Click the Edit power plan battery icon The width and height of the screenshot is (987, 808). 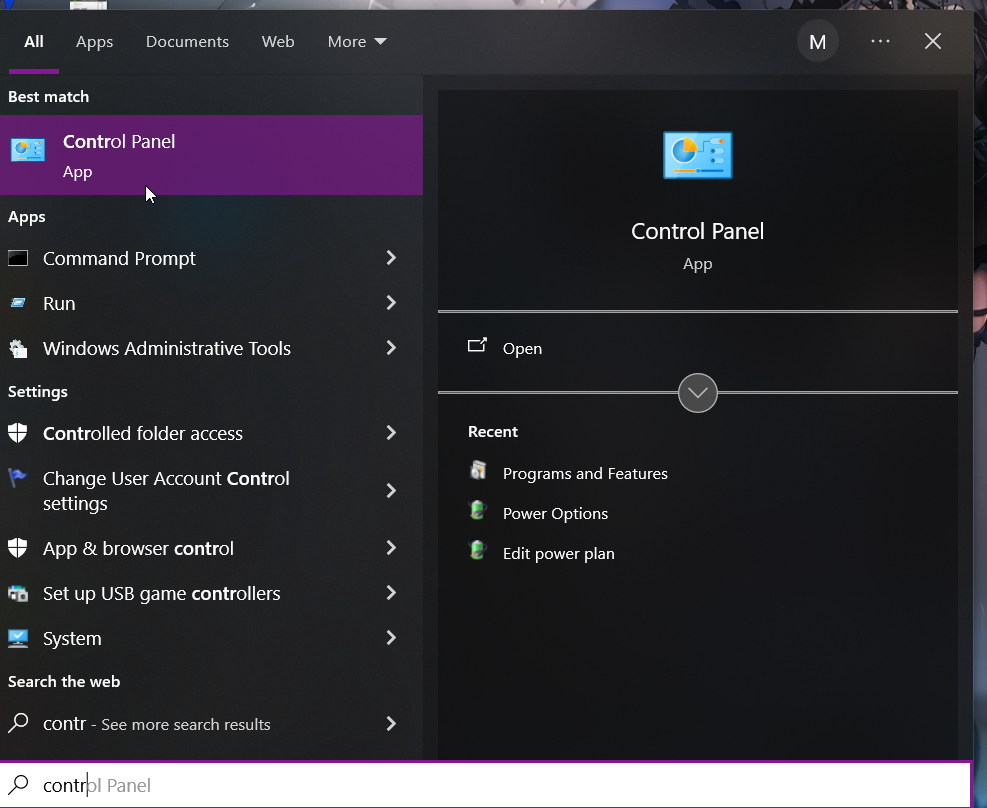478,551
